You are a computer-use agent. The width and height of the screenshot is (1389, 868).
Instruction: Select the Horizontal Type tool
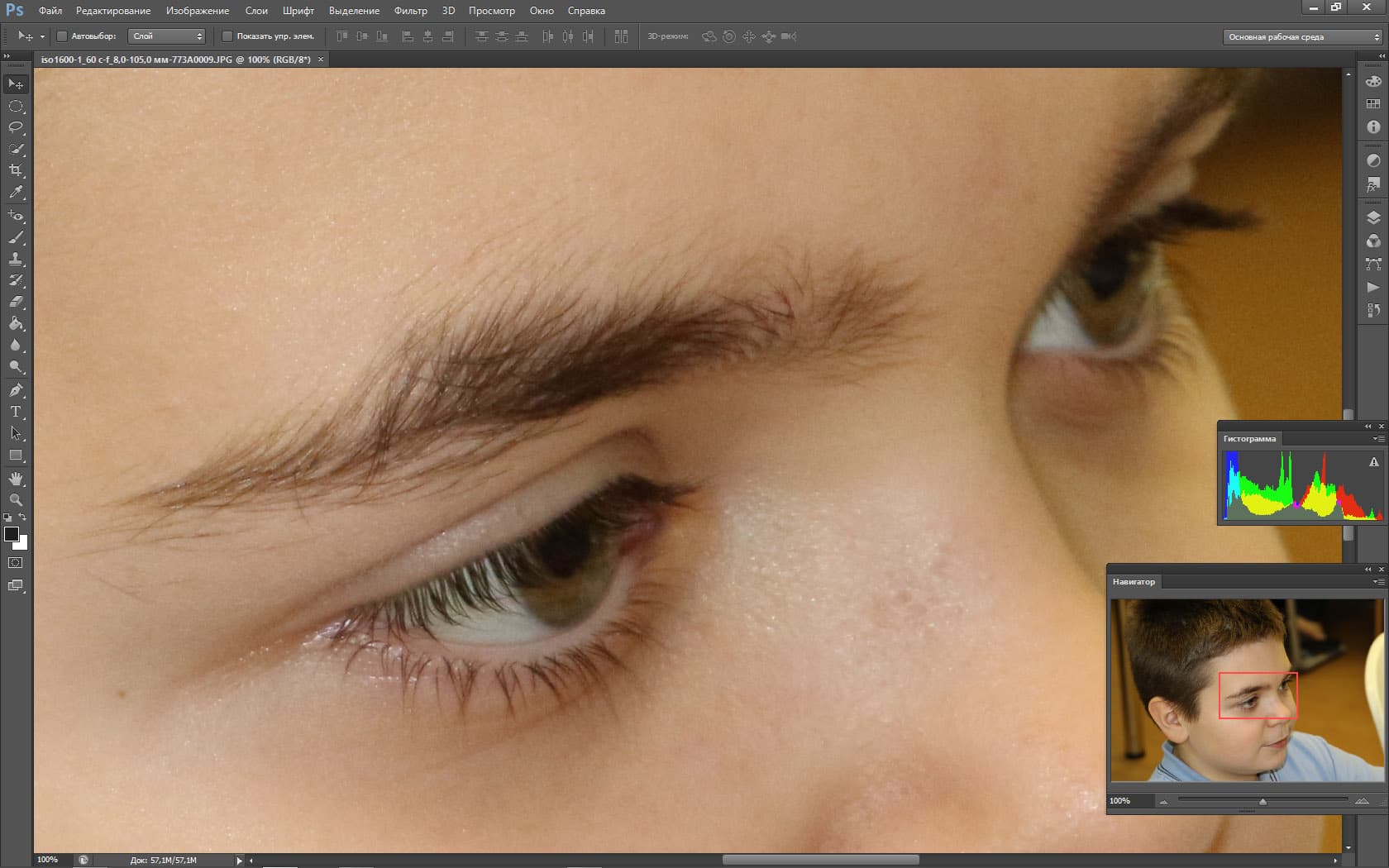[x=16, y=412]
